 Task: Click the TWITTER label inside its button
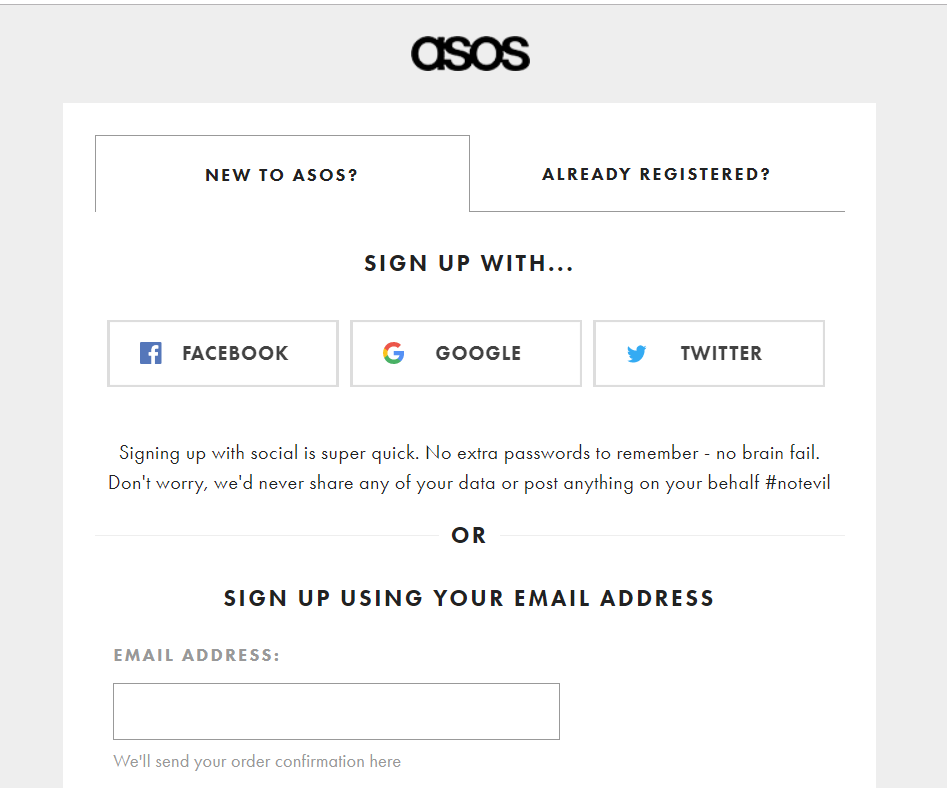coord(722,353)
